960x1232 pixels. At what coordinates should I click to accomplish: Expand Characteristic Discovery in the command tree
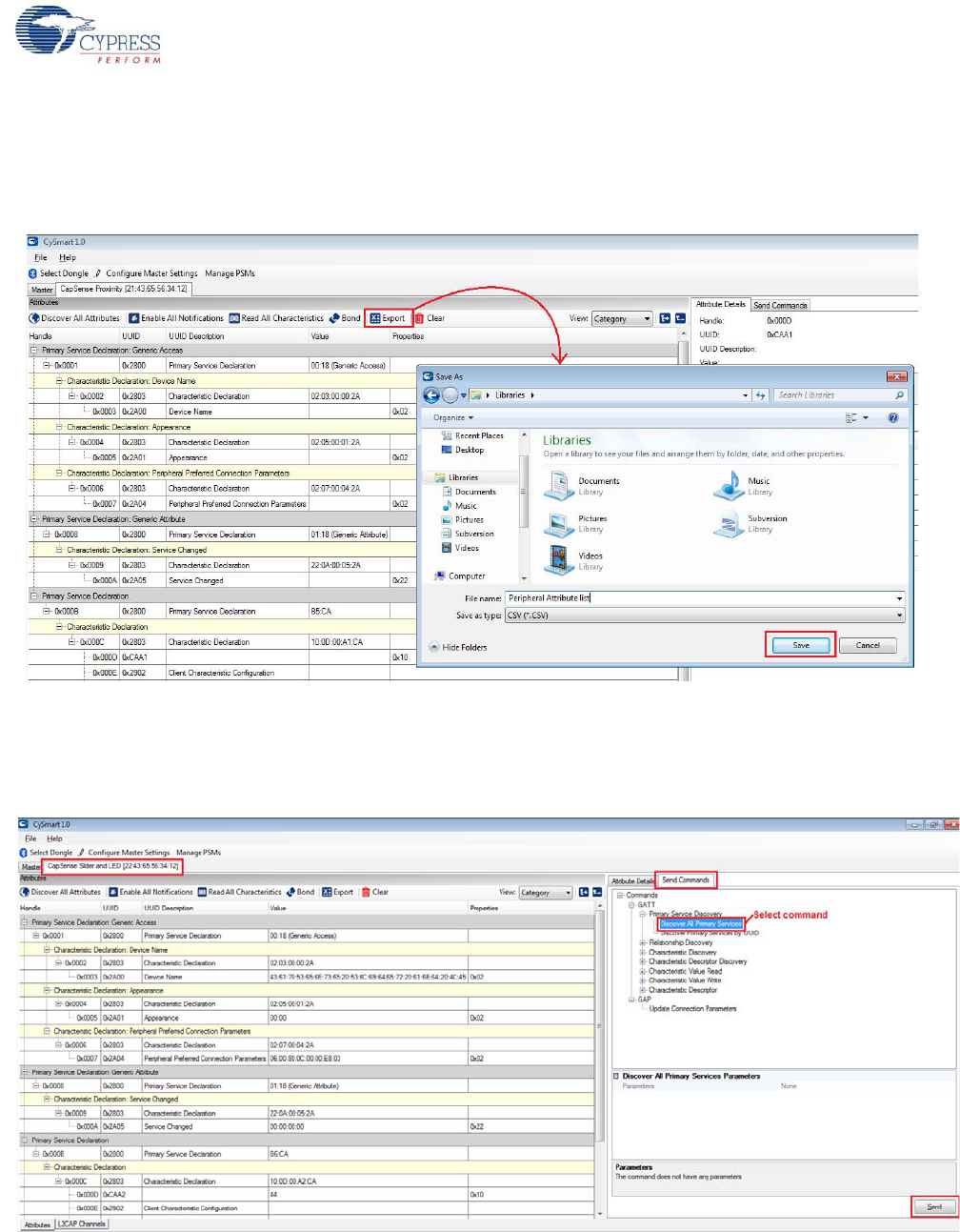(642, 952)
